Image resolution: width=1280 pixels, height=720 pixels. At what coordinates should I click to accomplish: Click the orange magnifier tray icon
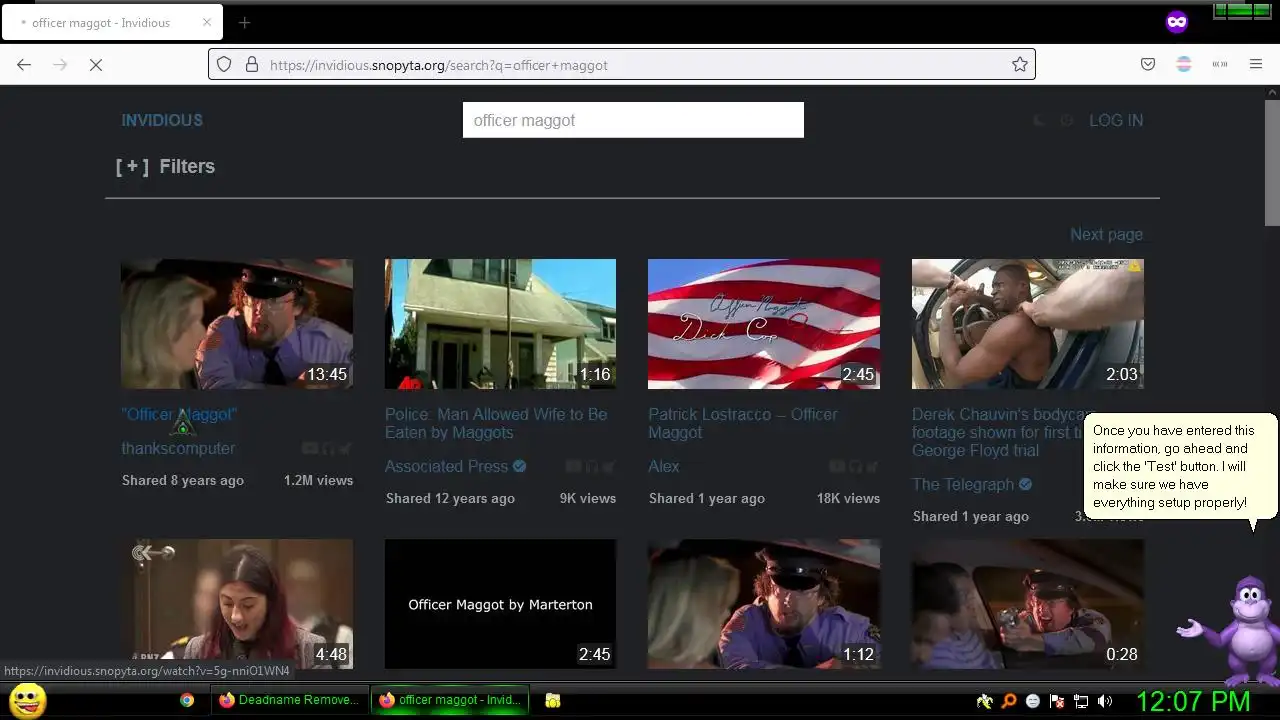pyautogui.click(x=1009, y=701)
